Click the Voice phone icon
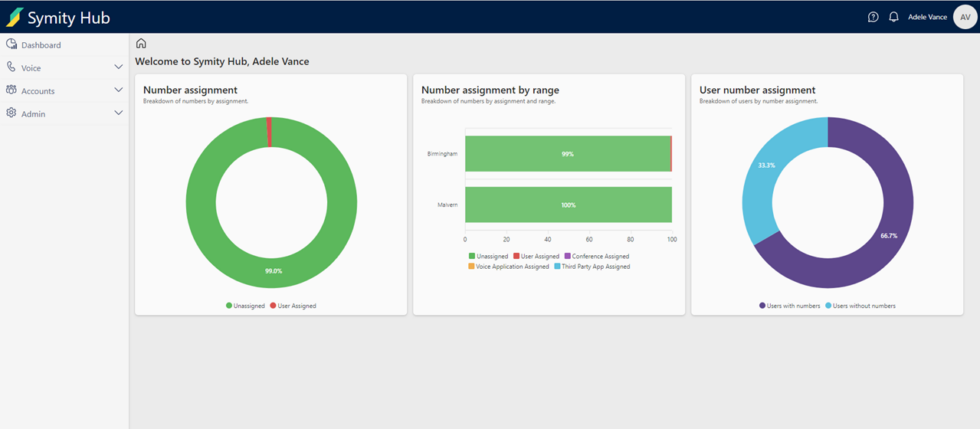 coord(11,67)
